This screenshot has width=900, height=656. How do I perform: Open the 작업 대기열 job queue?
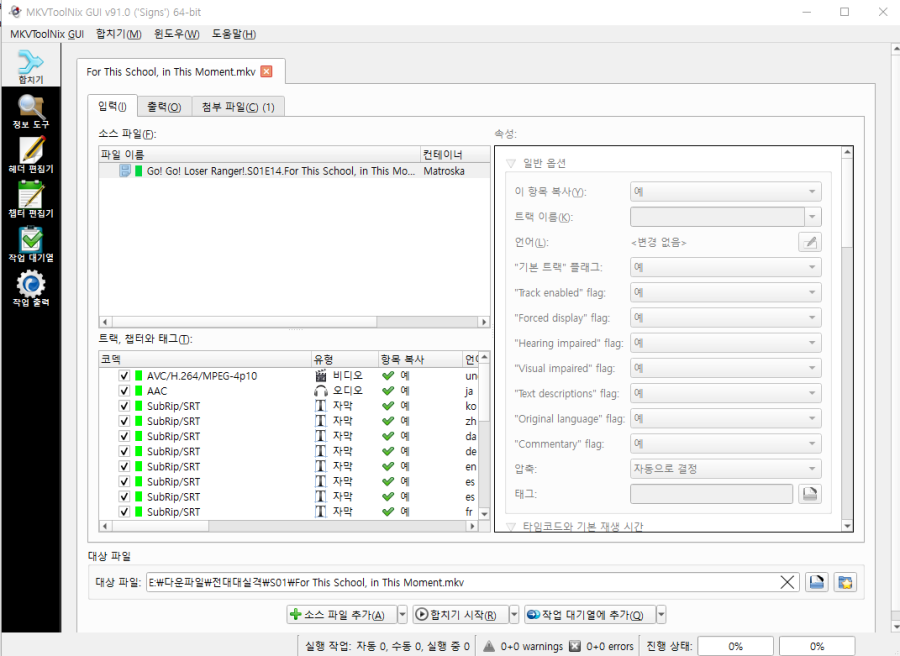coord(31,244)
